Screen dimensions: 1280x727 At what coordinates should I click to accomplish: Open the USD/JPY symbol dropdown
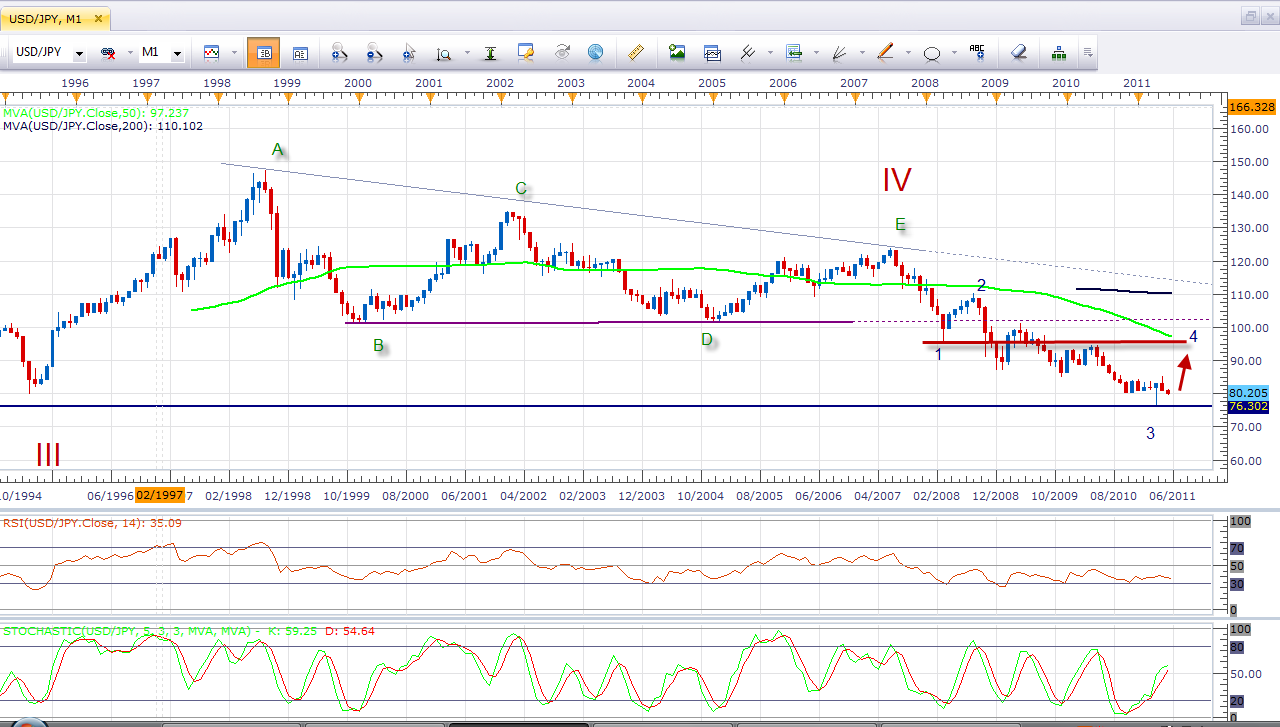pyautogui.click(x=79, y=53)
